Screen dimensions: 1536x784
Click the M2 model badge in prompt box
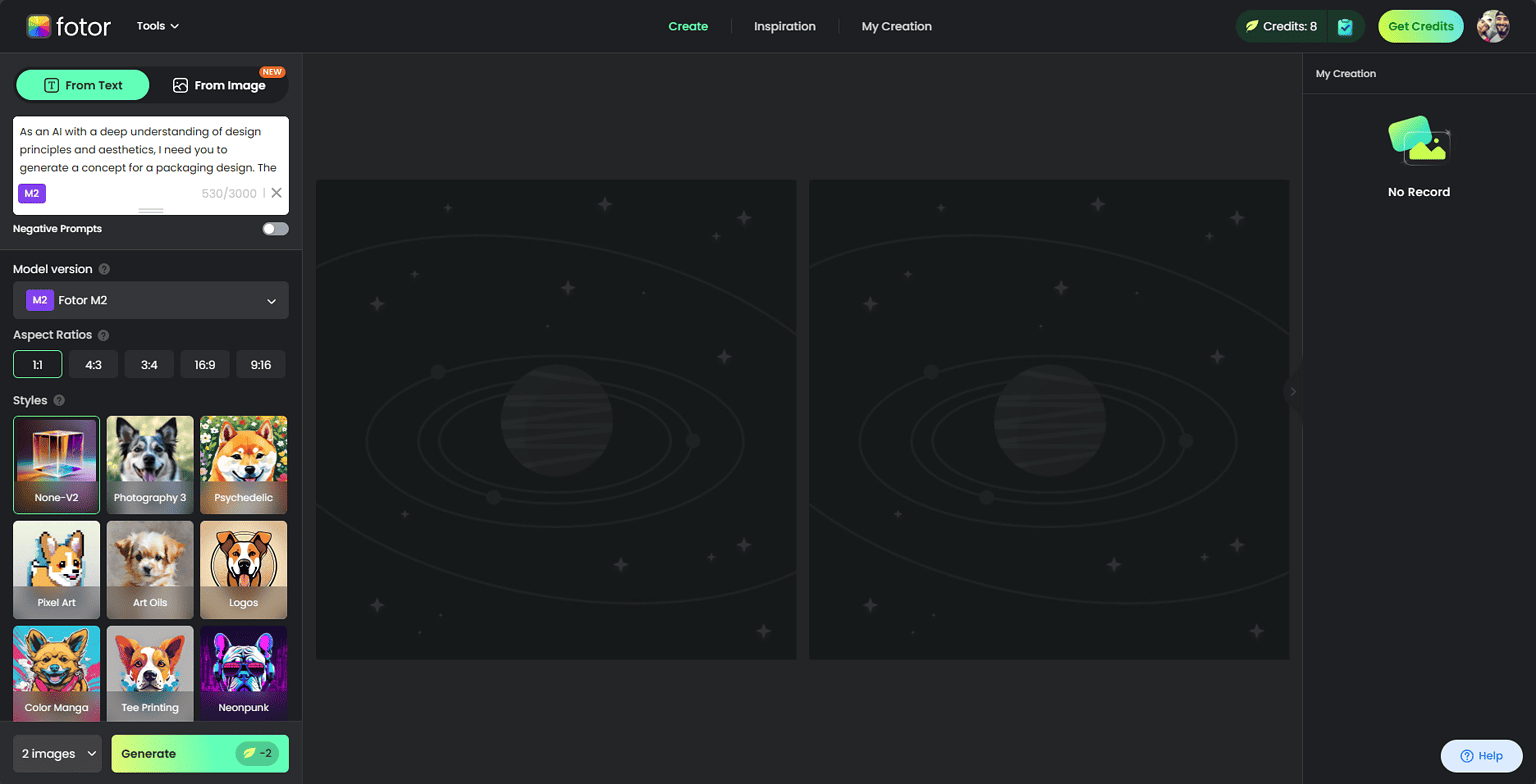pyautogui.click(x=32, y=193)
